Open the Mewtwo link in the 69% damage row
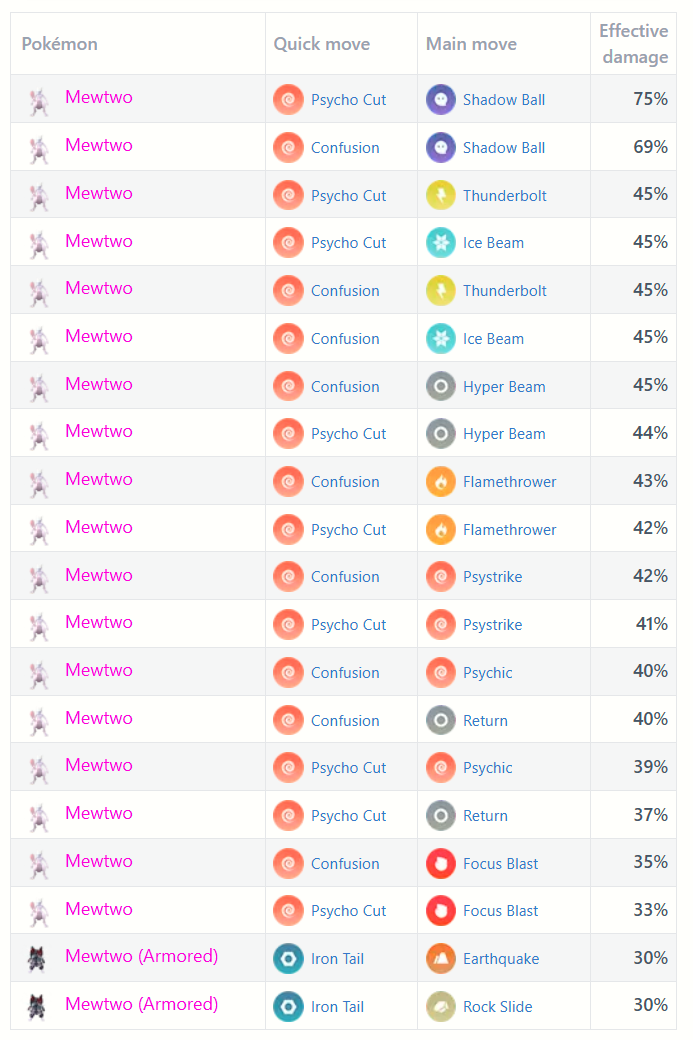Image resolution: width=693 pixels, height=1040 pixels. click(x=98, y=145)
